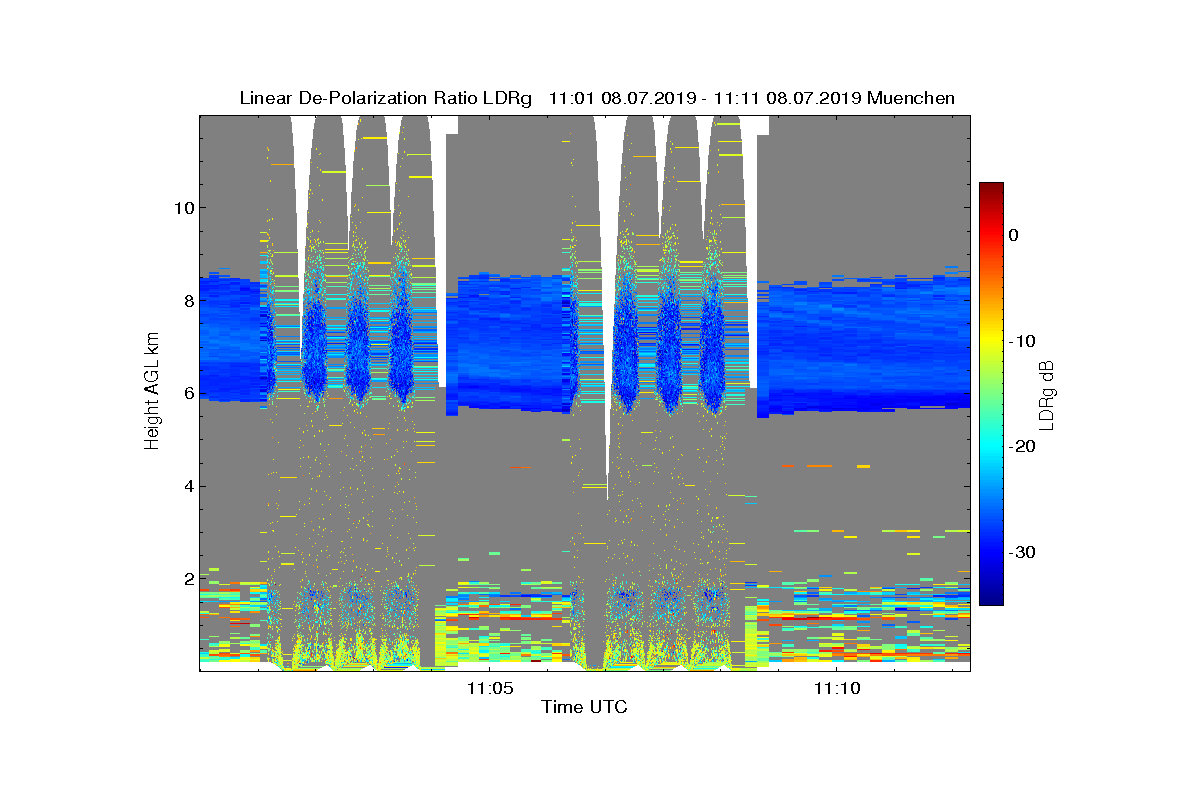Click the '6' height tick label
1200x800 pixels.
pos(187,394)
